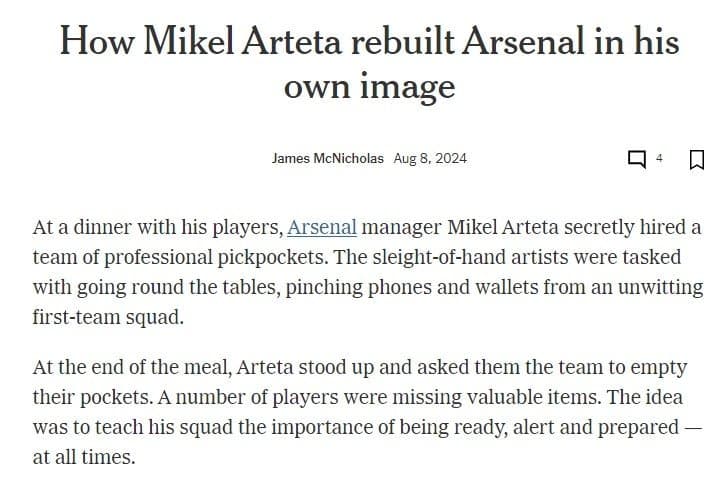Click the publish date Aug 8, 2024

click(x=430, y=159)
